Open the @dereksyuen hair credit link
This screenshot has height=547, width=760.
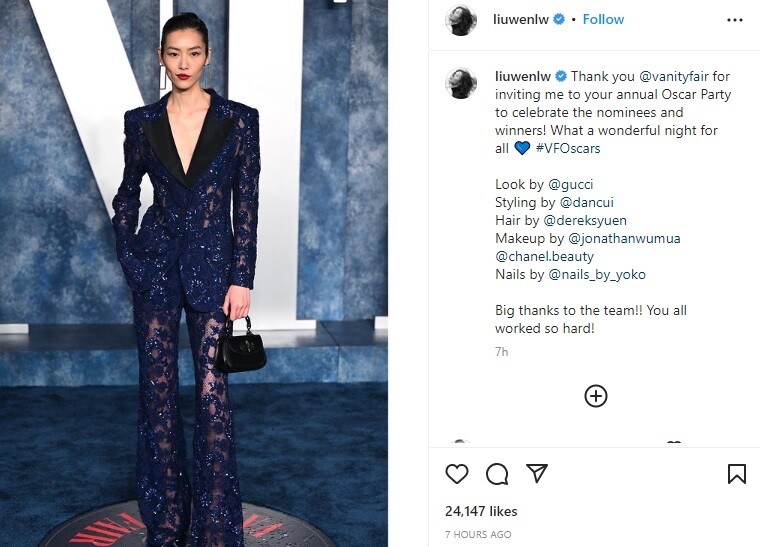[585, 220]
